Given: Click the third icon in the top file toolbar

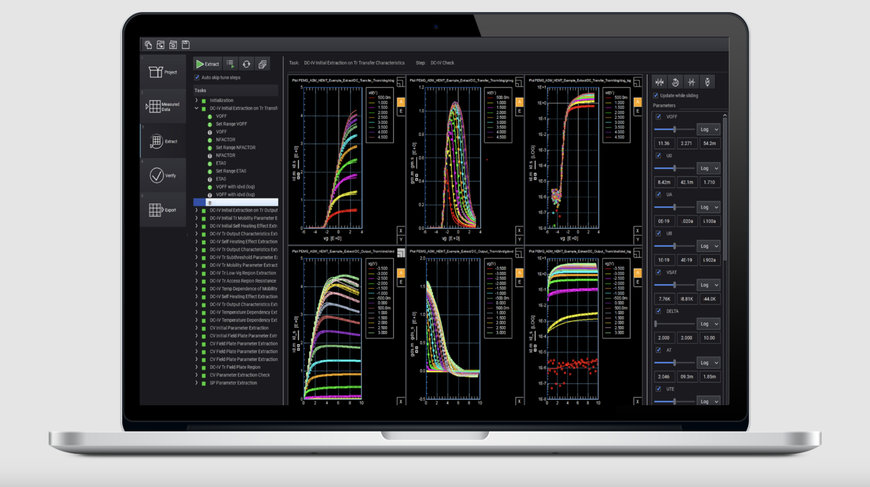Looking at the screenshot, I should 173,45.
